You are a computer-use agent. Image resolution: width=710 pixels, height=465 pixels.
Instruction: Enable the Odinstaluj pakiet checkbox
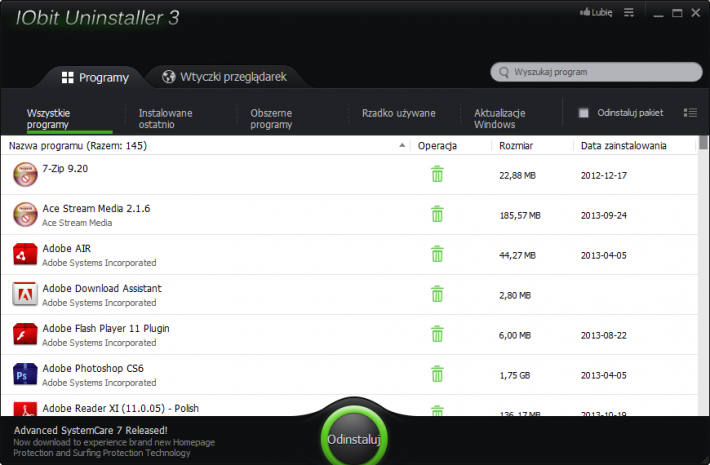[584, 113]
